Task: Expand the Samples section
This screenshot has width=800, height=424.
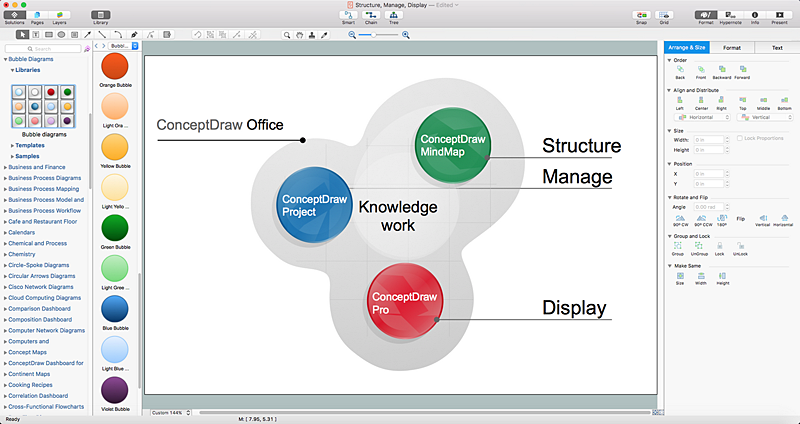Action: (x=12, y=156)
